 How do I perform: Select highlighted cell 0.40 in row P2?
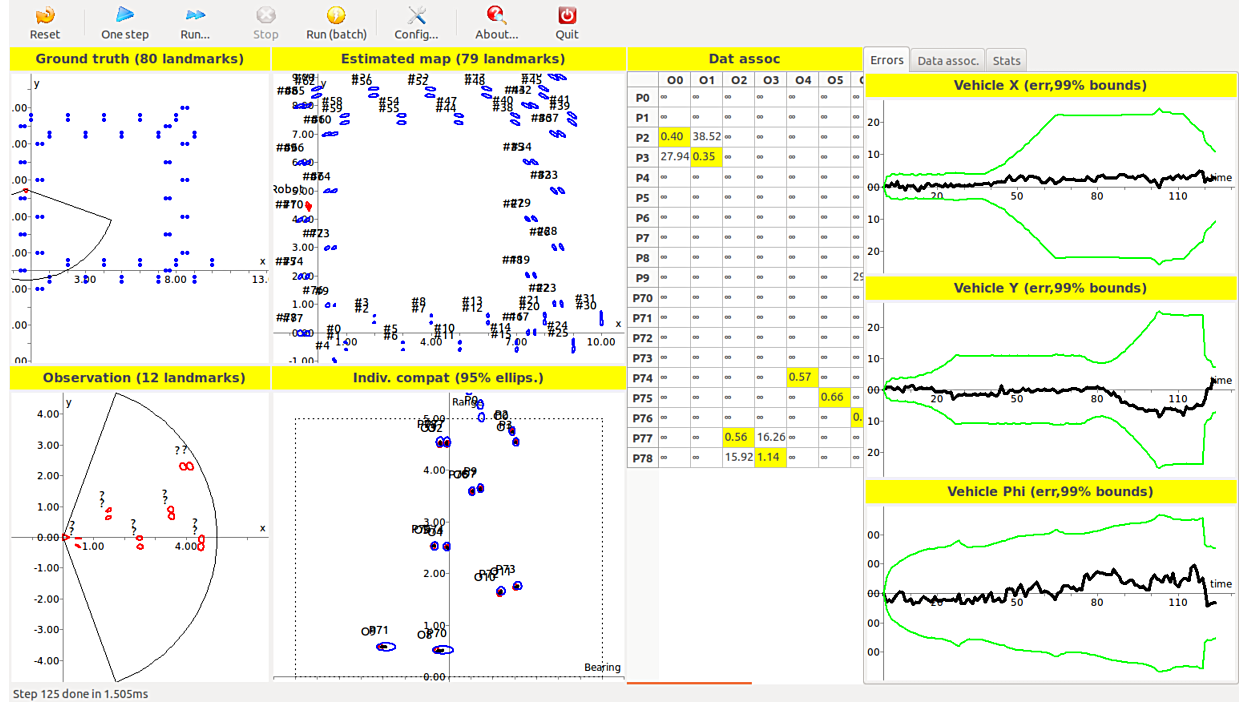673,137
